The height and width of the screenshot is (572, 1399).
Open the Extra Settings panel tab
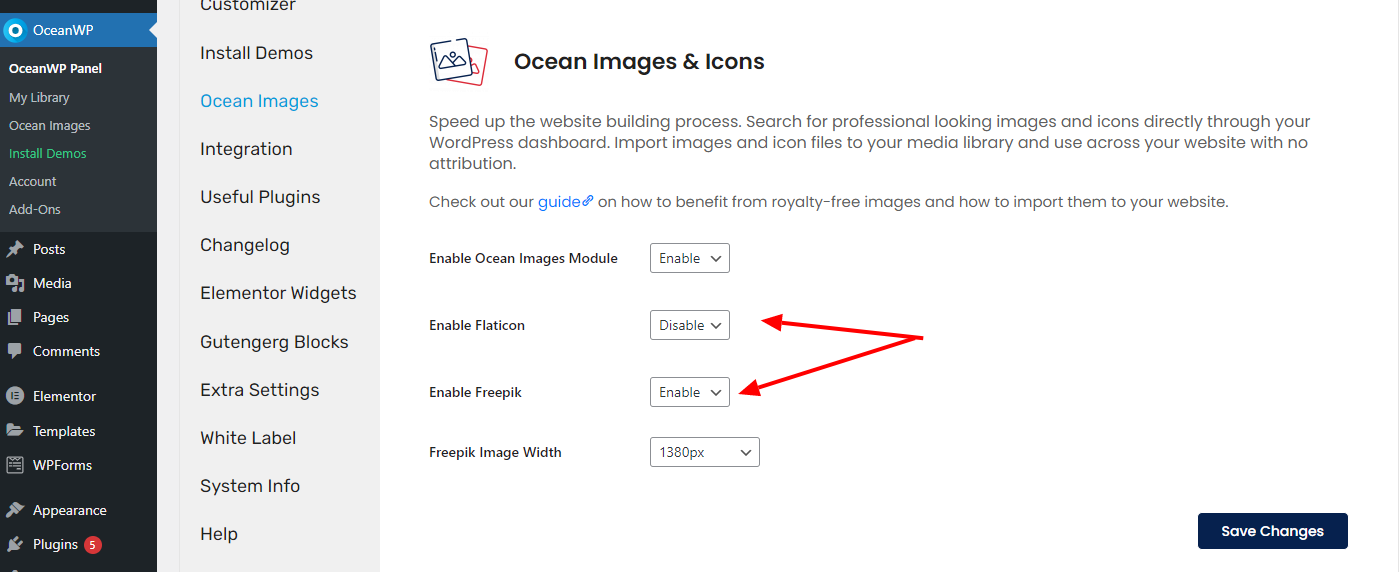tap(260, 390)
